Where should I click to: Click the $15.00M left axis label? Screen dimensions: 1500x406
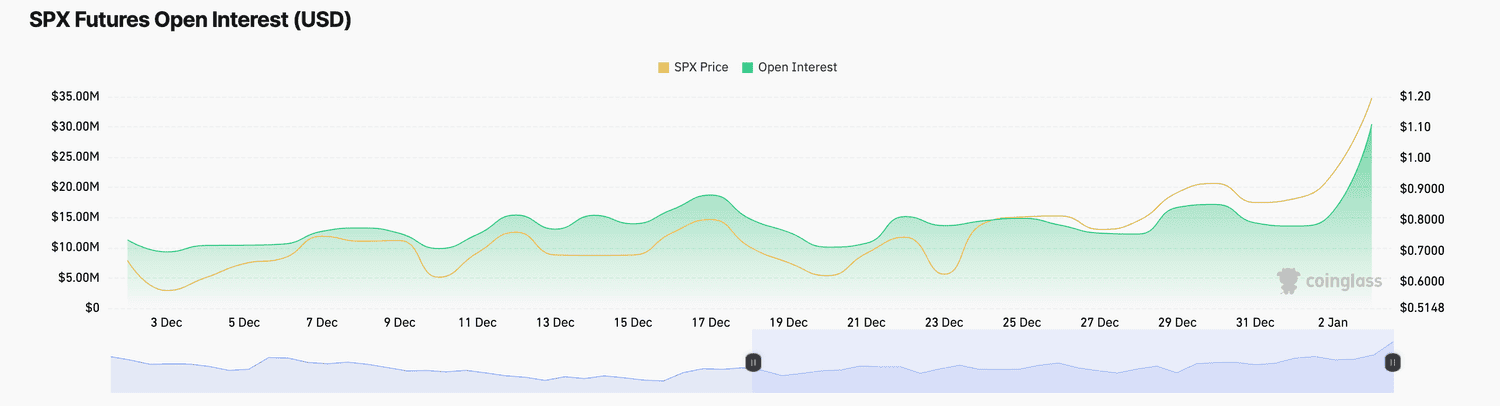tap(75, 217)
